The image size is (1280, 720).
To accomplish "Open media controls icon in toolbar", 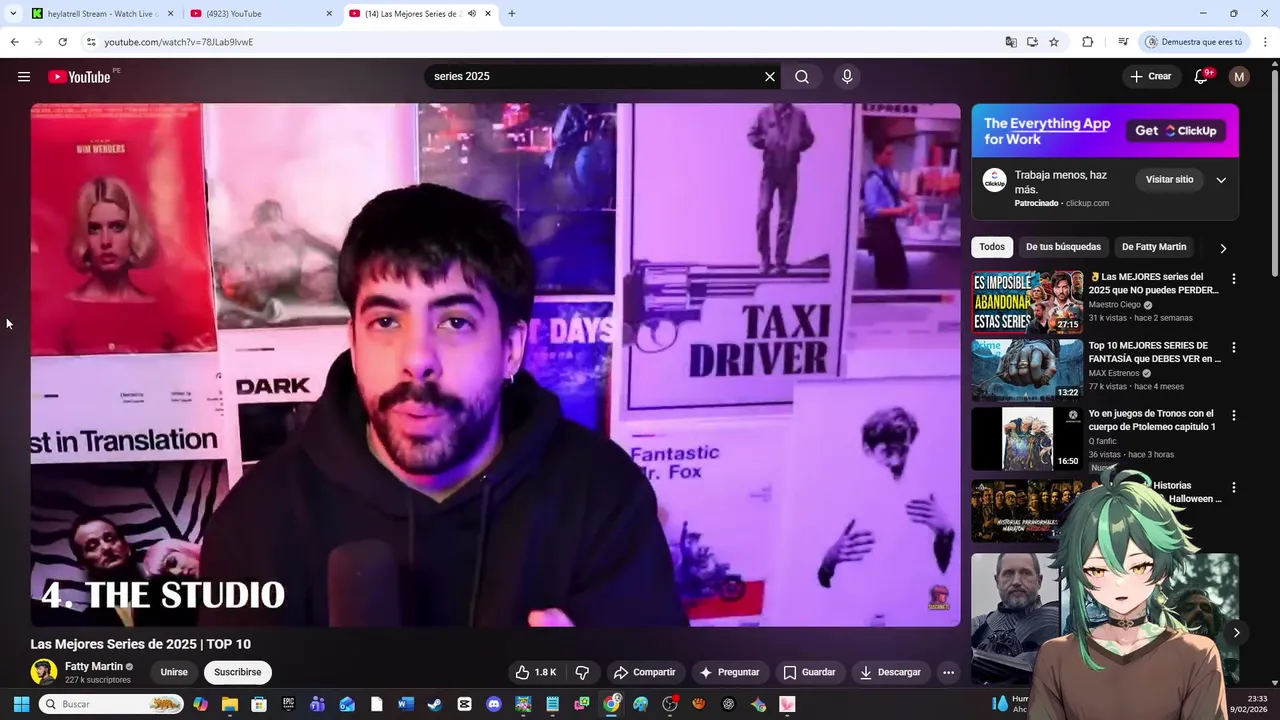I will pos(1123,42).
